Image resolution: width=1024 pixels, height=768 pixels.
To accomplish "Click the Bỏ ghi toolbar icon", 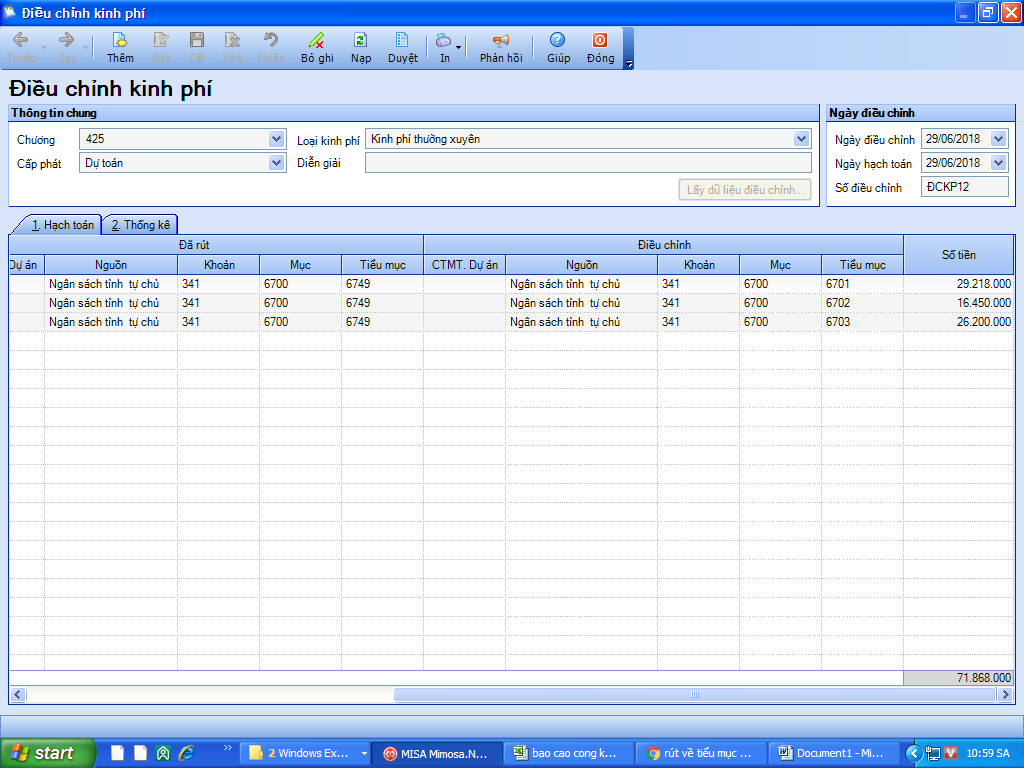I will tap(317, 40).
